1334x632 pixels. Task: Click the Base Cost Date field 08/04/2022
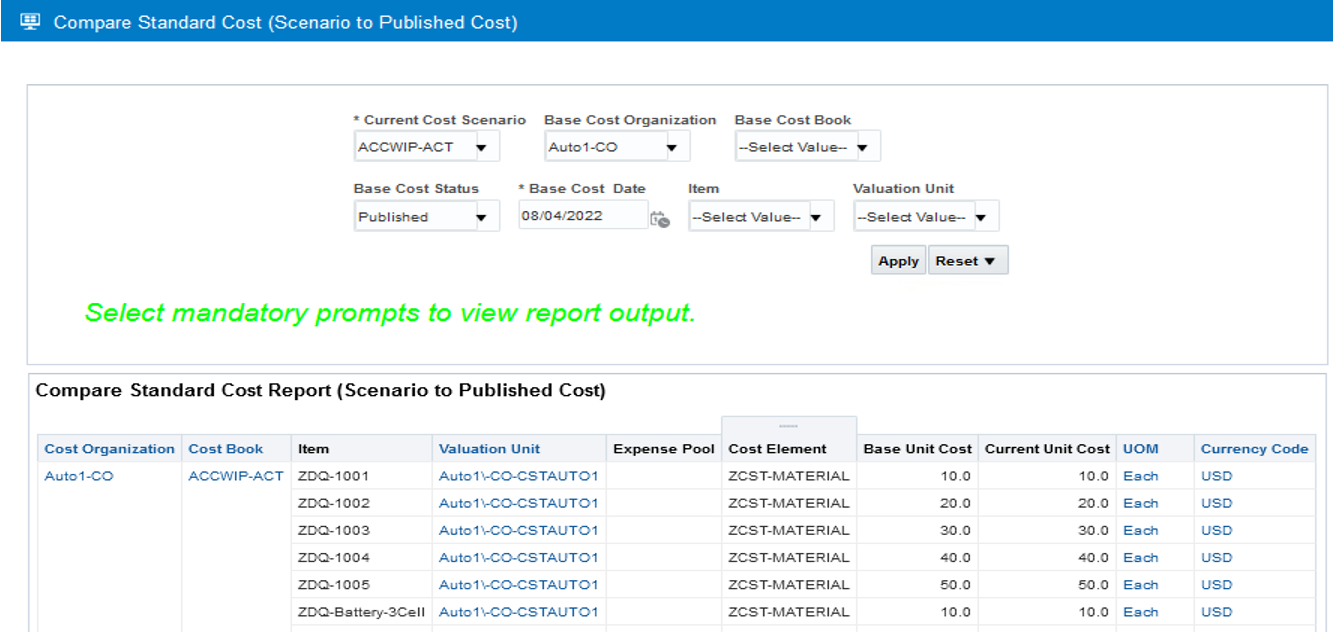tap(583, 216)
